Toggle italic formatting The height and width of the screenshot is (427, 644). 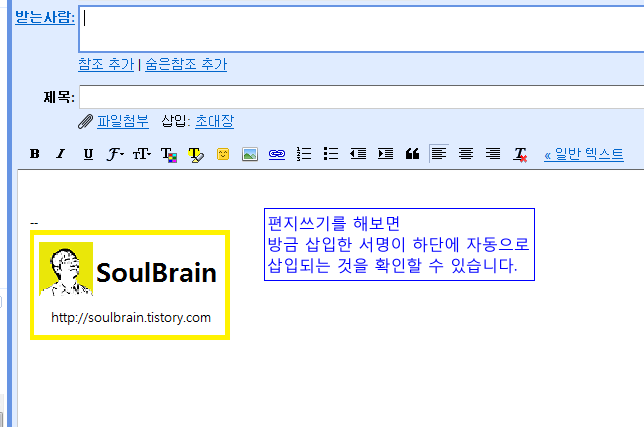(x=61, y=154)
